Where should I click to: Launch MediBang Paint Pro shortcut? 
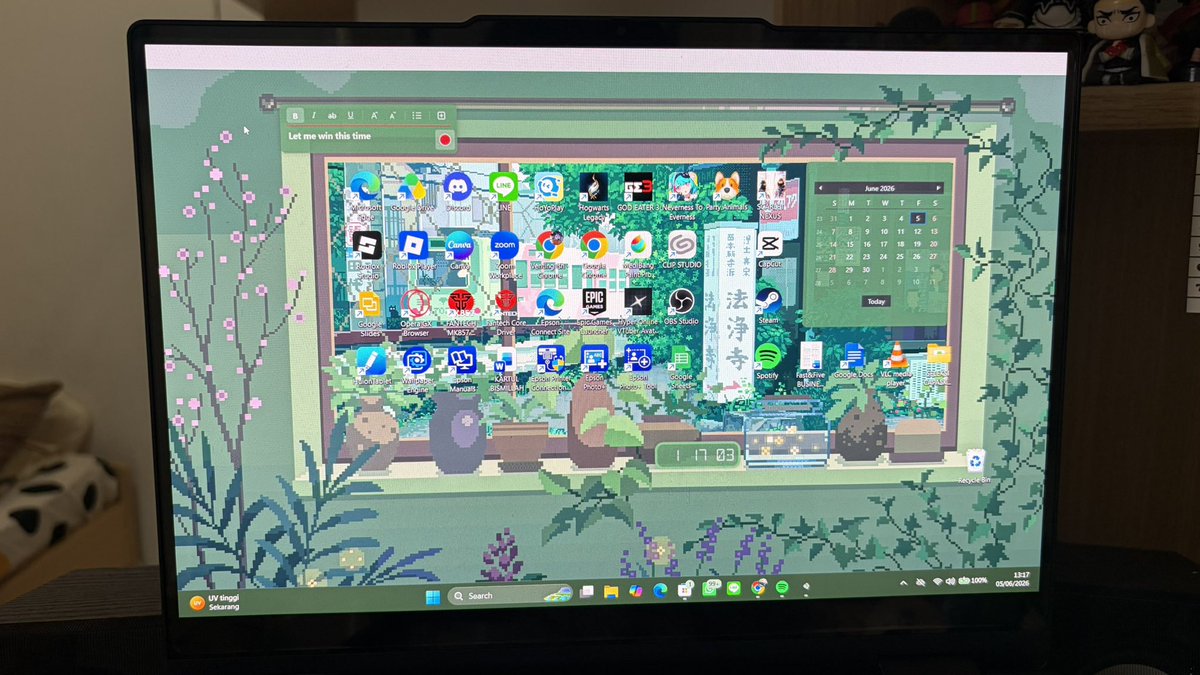click(638, 252)
